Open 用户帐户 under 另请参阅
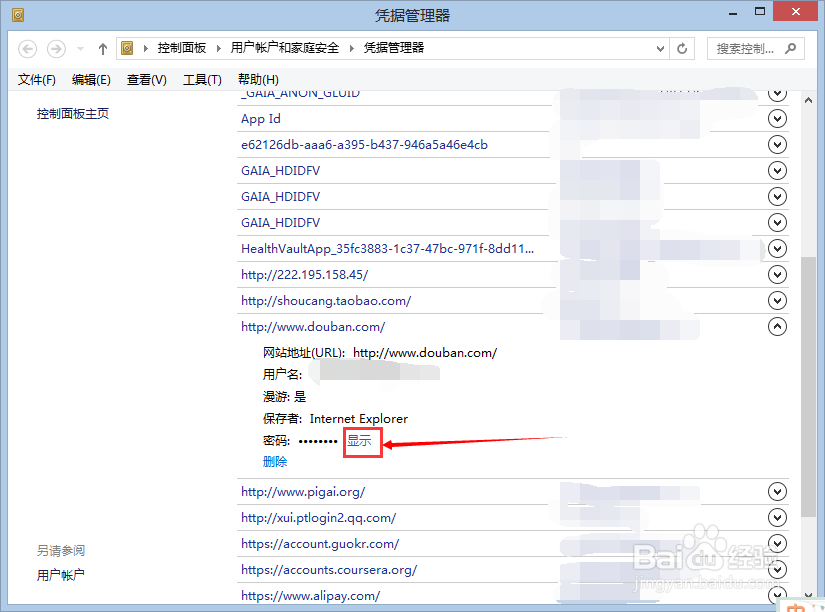825x612 pixels. 61,575
